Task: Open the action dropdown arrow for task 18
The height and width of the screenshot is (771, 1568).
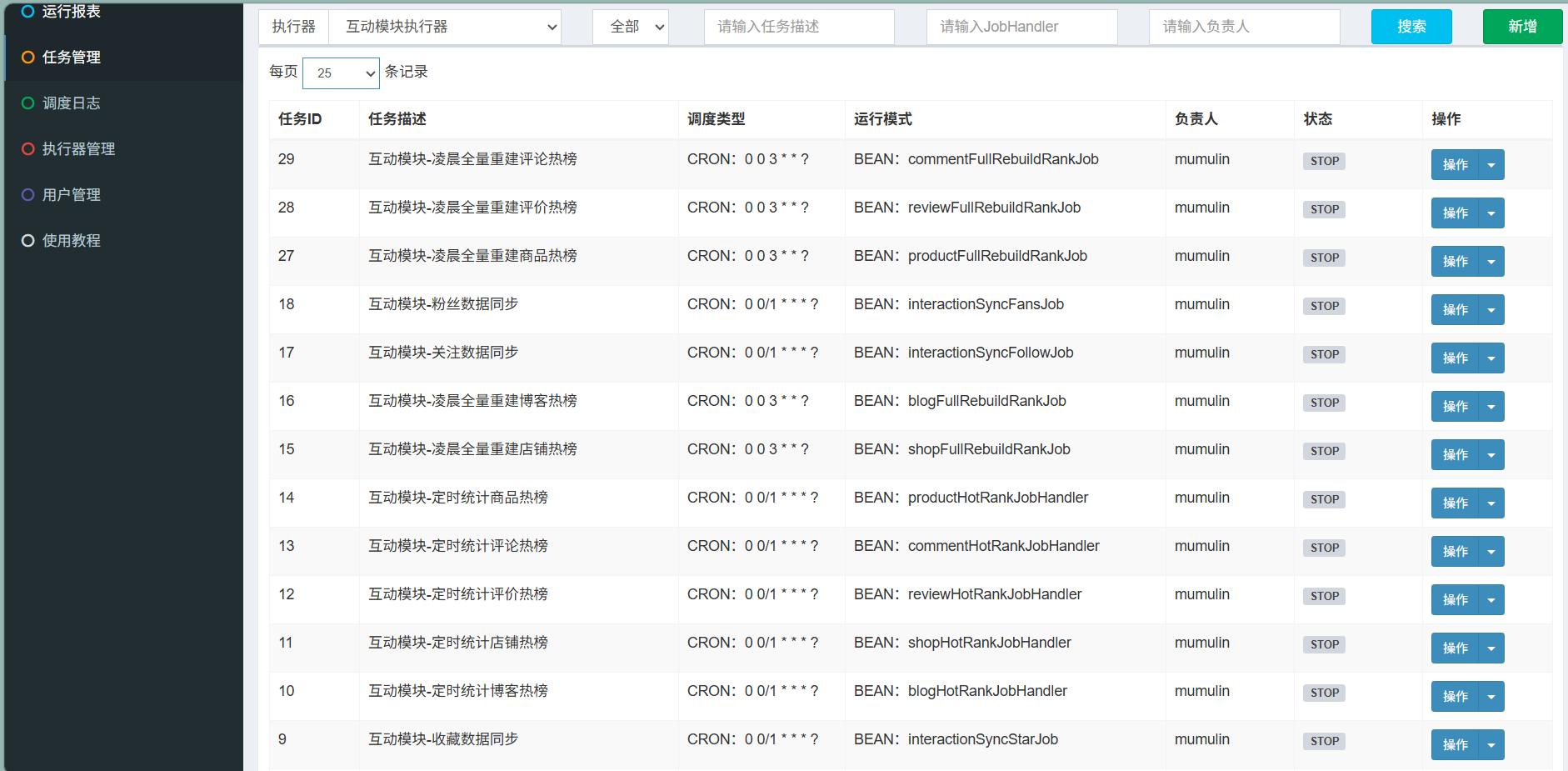Action: click(1491, 310)
